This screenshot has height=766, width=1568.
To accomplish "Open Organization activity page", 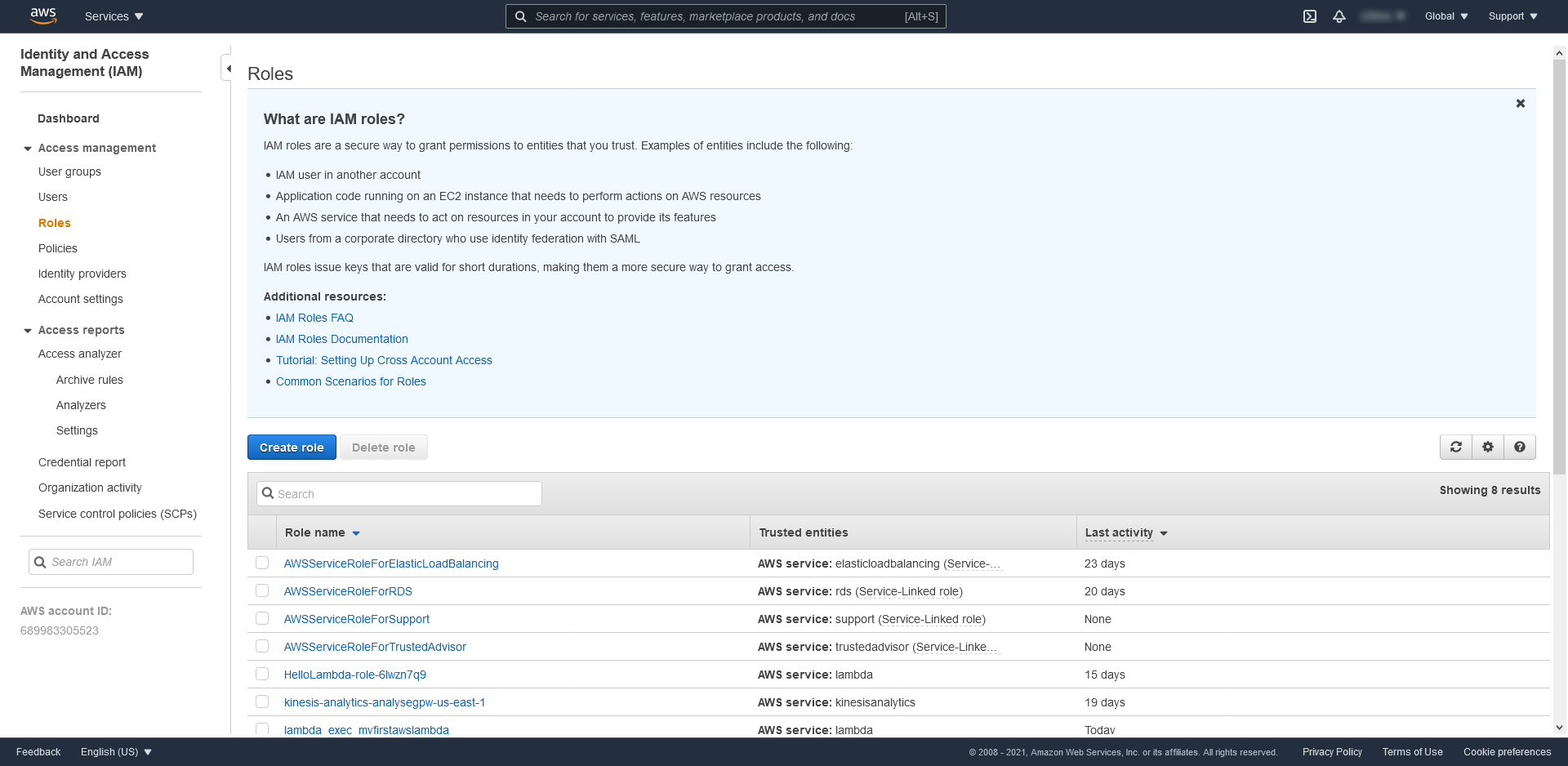I will pos(90,488).
